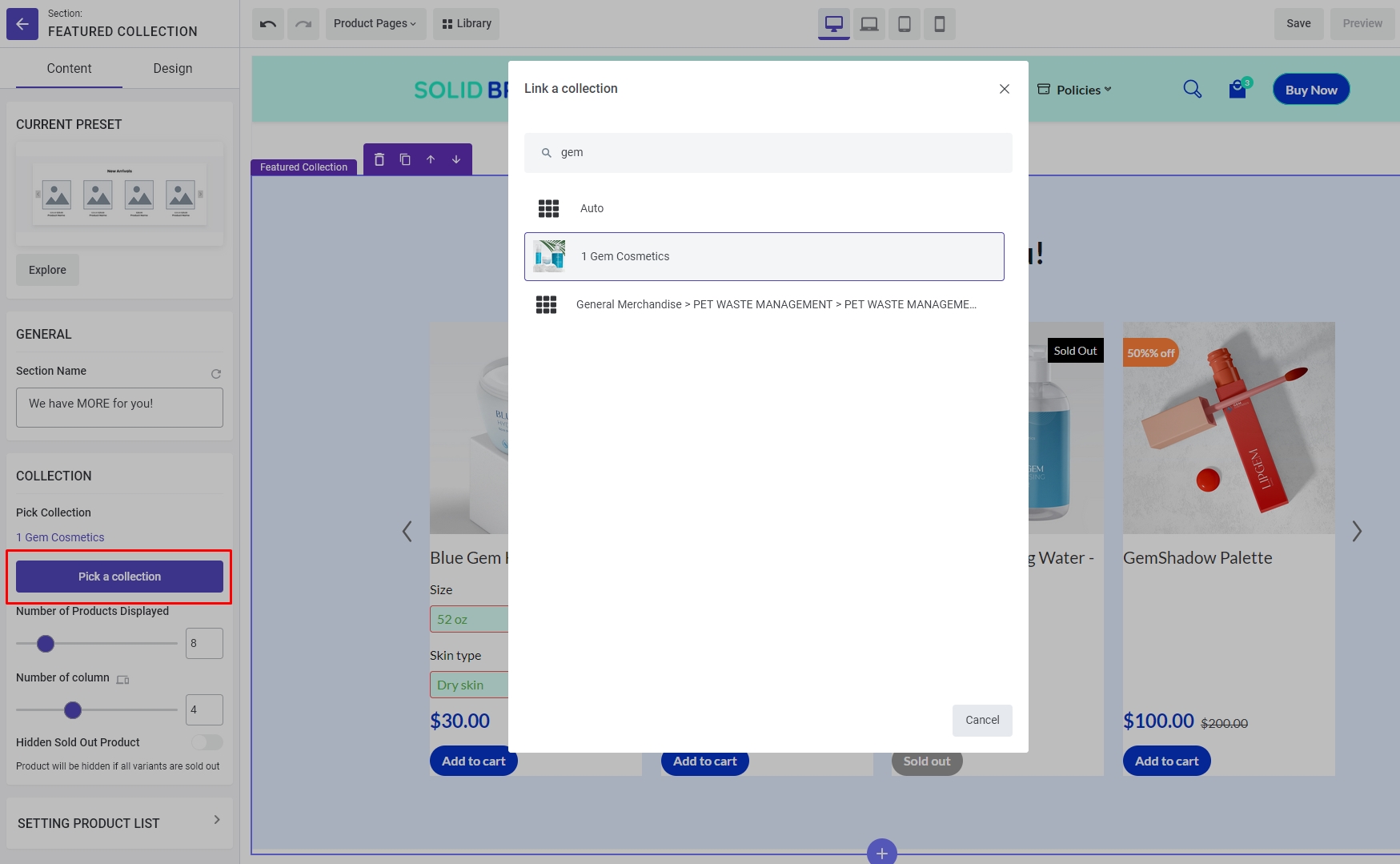Choose the 1 Gem Cosmetics collection
Image resolution: width=1400 pixels, height=864 pixels.
tap(764, 256)
